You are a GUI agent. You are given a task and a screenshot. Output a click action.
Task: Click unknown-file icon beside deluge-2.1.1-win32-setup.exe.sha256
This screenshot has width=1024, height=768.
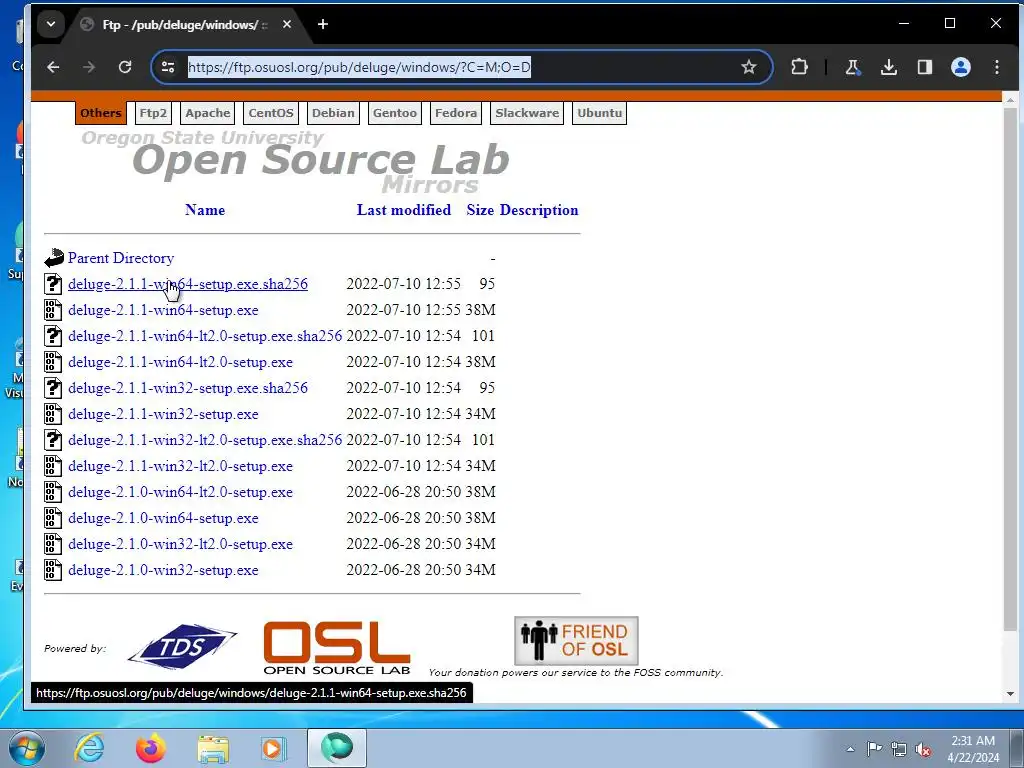[x=54, y=389]
